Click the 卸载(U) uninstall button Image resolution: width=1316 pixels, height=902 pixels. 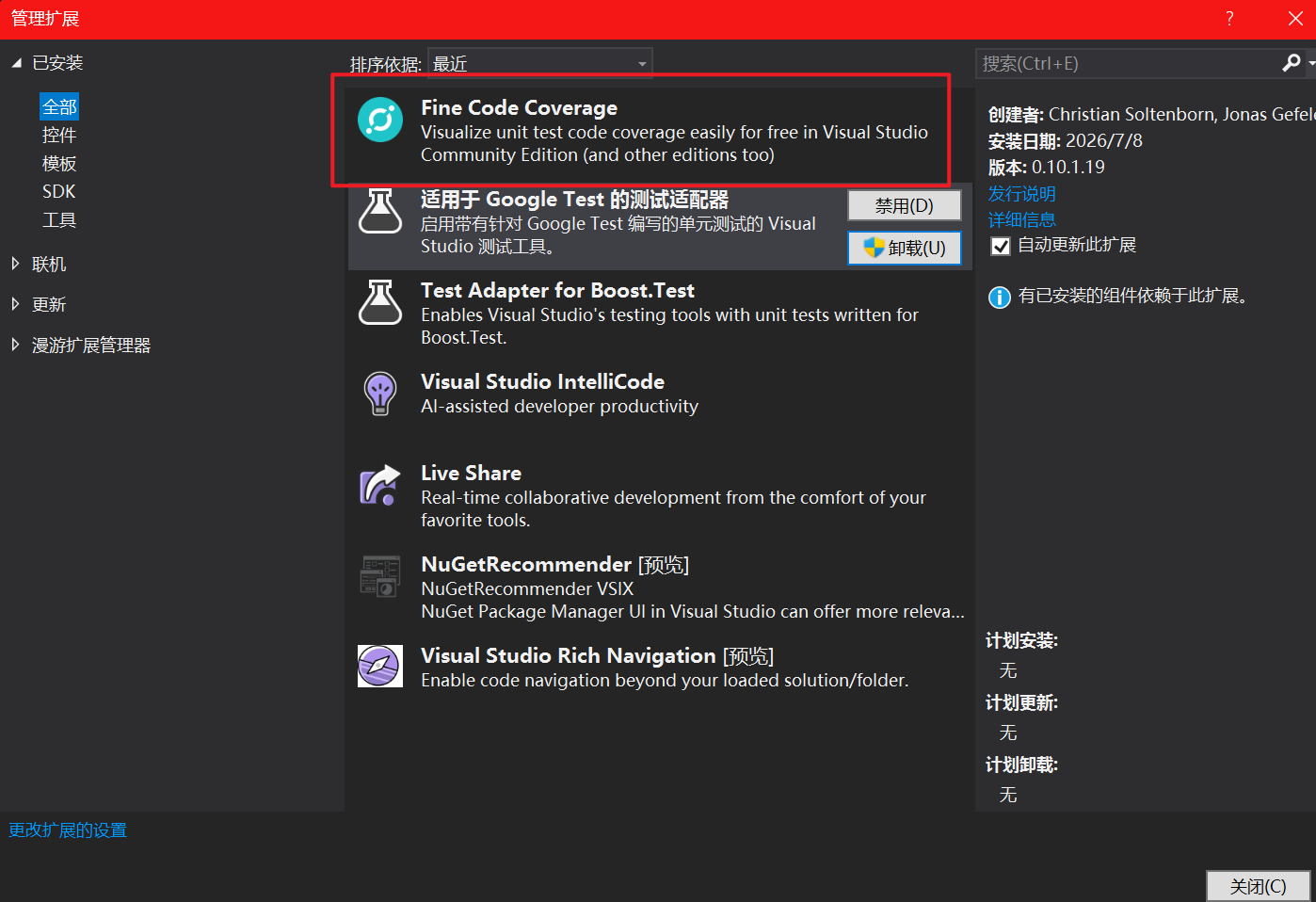(905, 248)
